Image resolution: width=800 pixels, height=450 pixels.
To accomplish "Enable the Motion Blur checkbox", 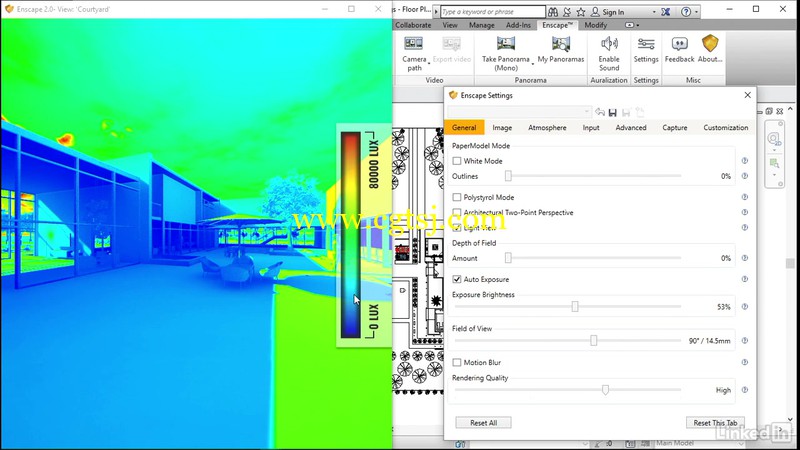I will click(457, 362).
